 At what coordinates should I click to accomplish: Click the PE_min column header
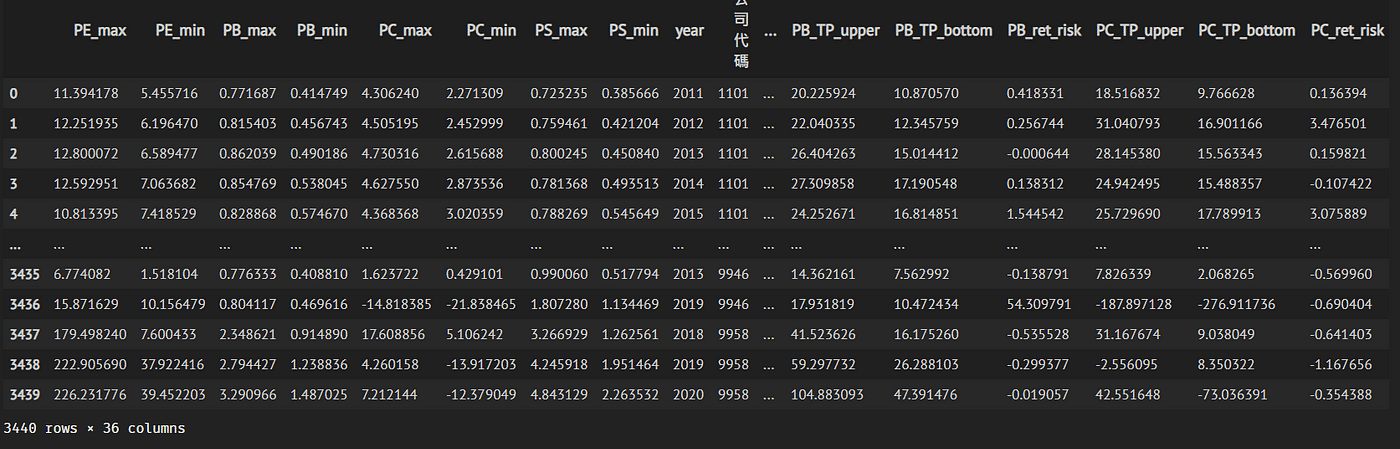click(180, 30)
